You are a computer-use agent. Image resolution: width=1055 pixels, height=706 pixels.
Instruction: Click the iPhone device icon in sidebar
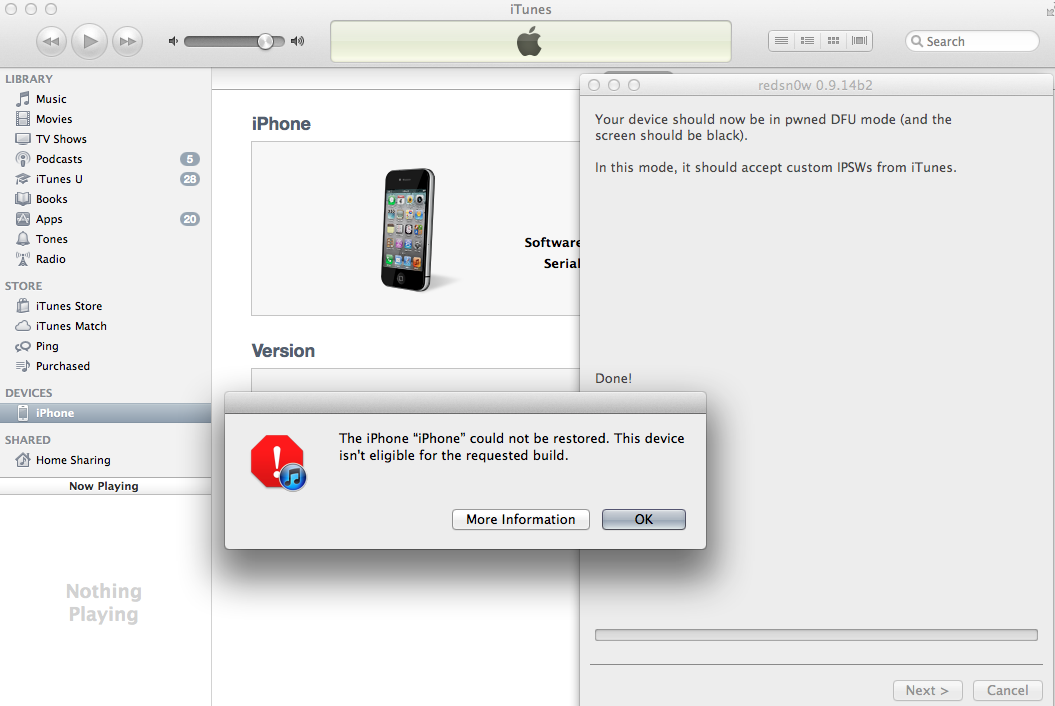(x=23, y=413)
